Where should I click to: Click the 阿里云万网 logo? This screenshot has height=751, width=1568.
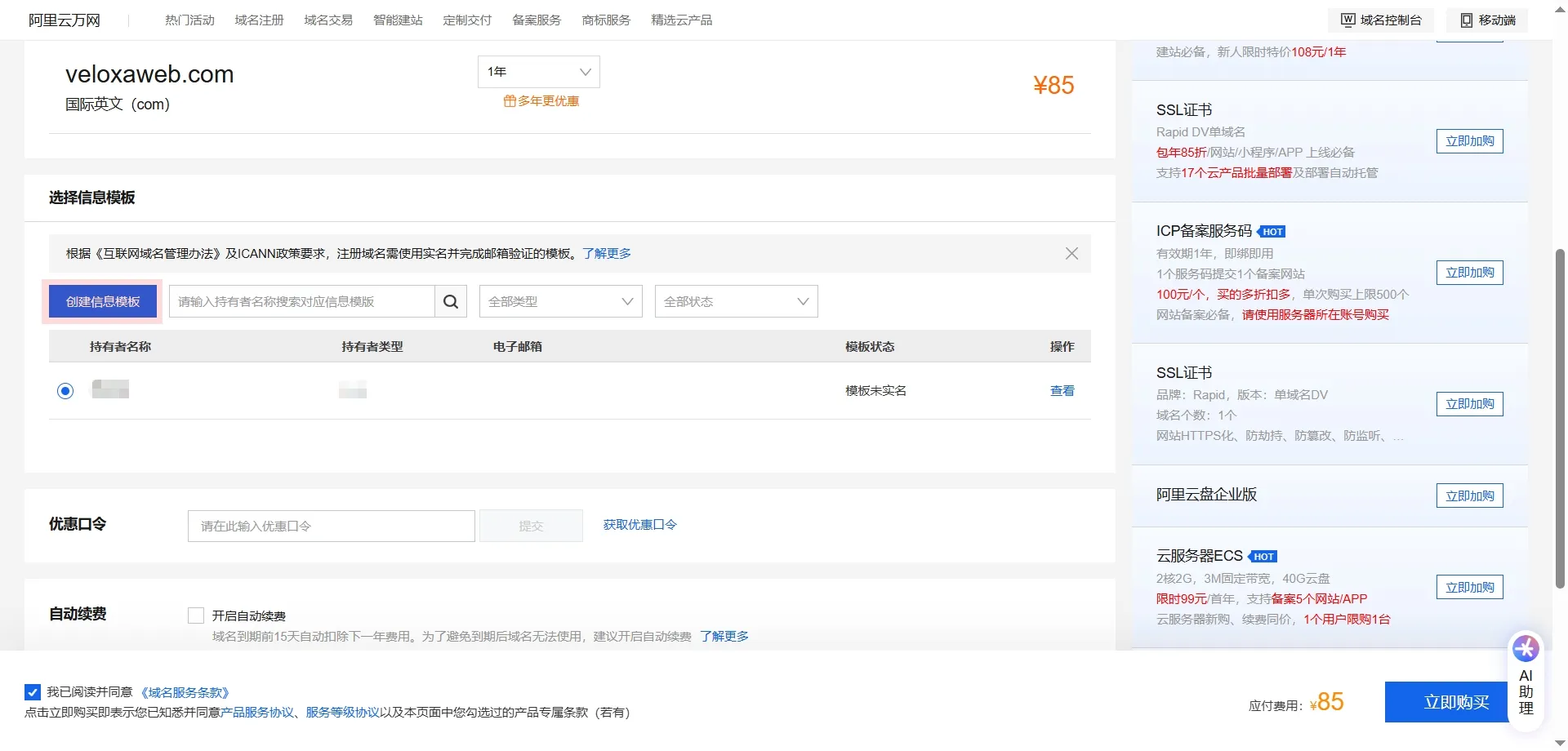tap(64, 19)
